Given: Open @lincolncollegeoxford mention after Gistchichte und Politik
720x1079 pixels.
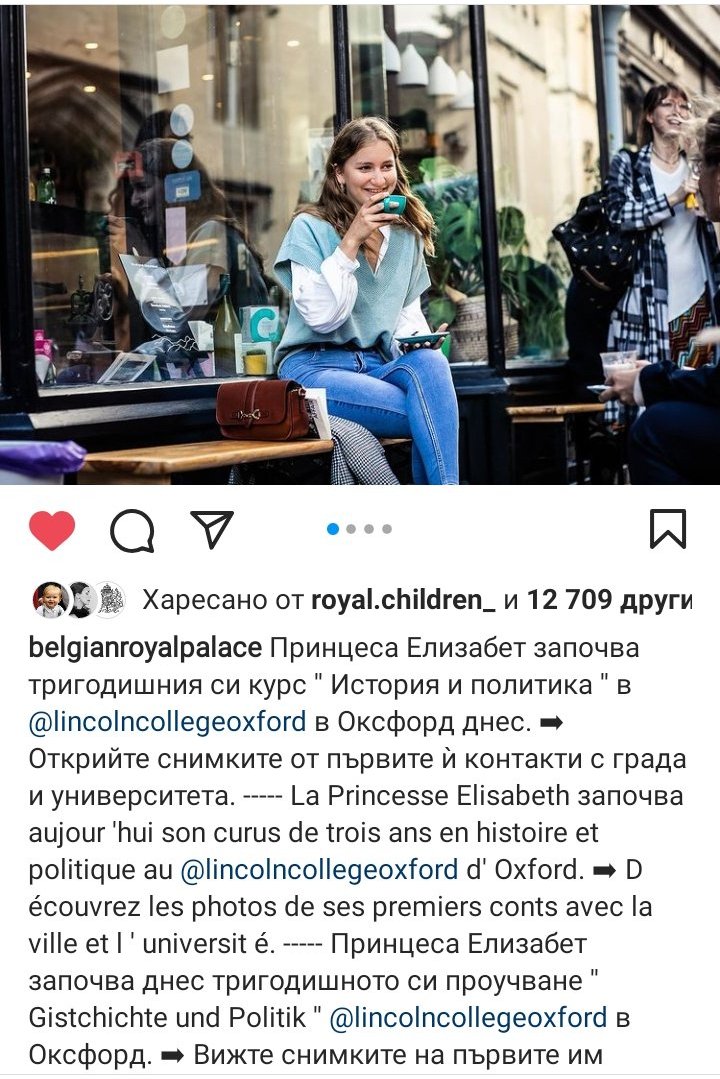Looking at the screenshot, I should point(468,1018).
